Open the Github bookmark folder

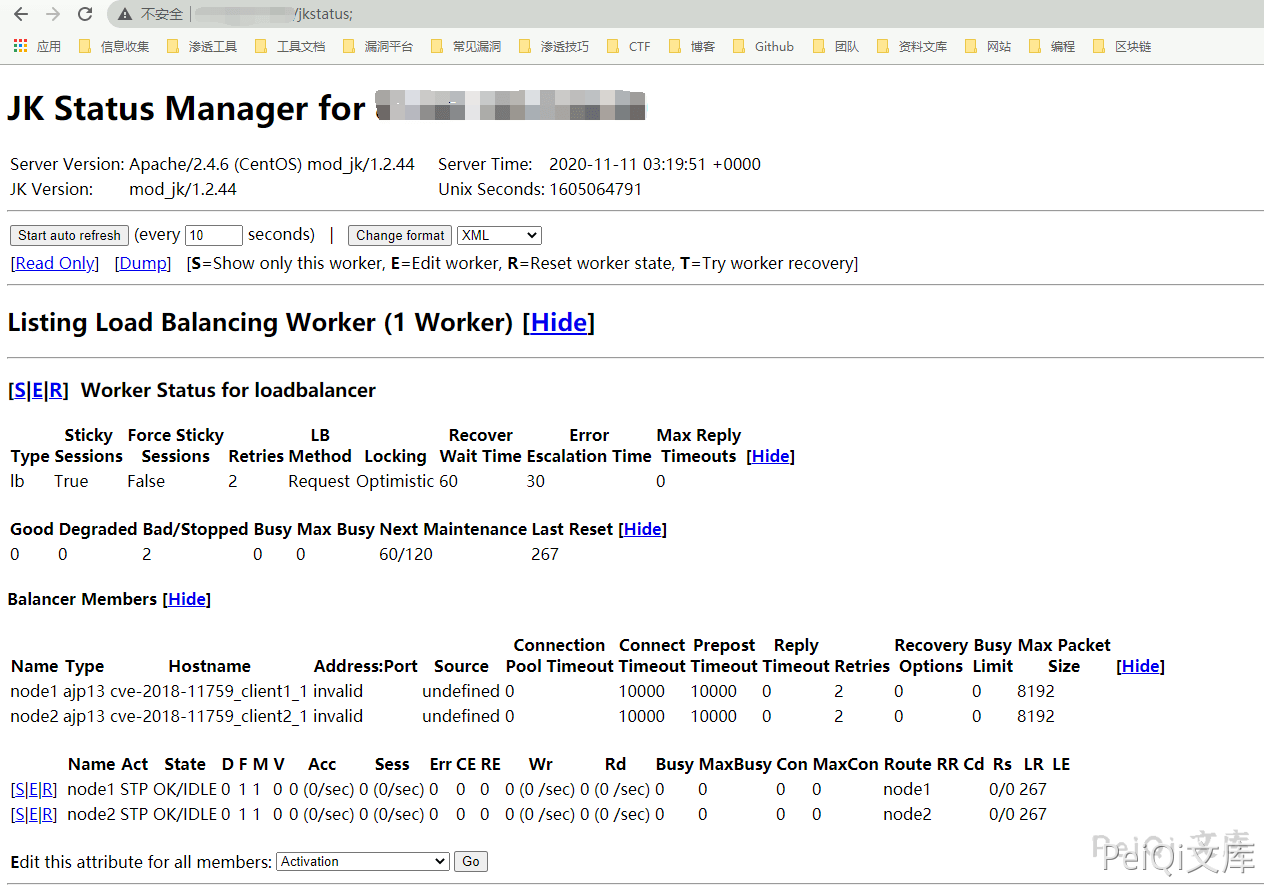coord(763,46)
